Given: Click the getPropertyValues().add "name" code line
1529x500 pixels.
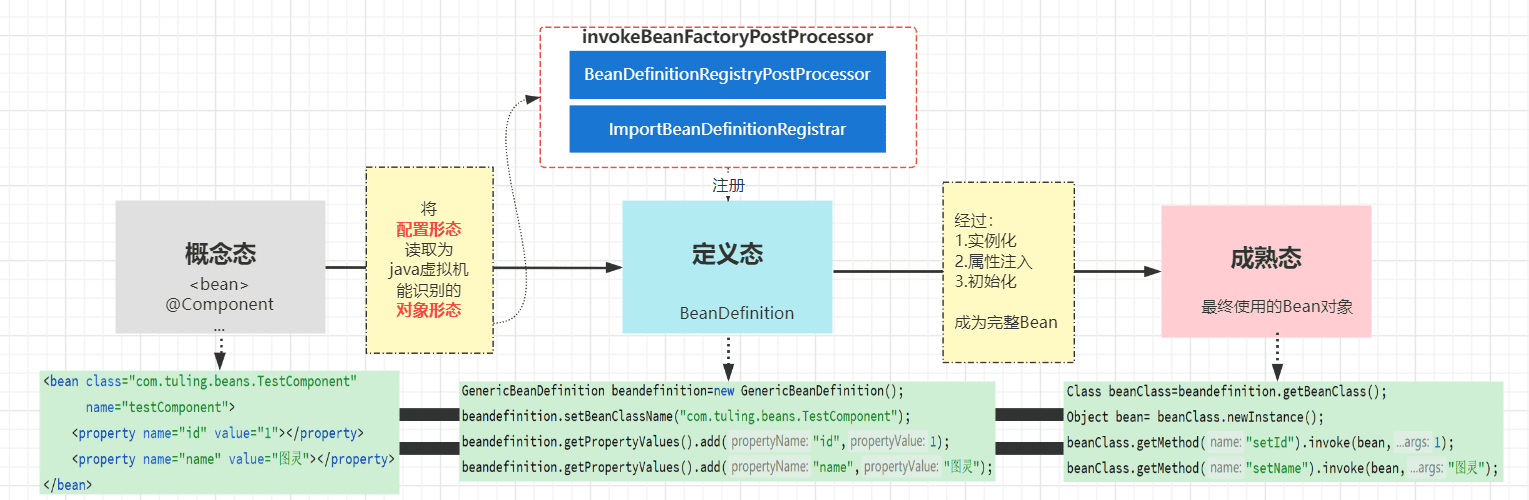Looking at the screenshot, I should (x=727, y=467).
